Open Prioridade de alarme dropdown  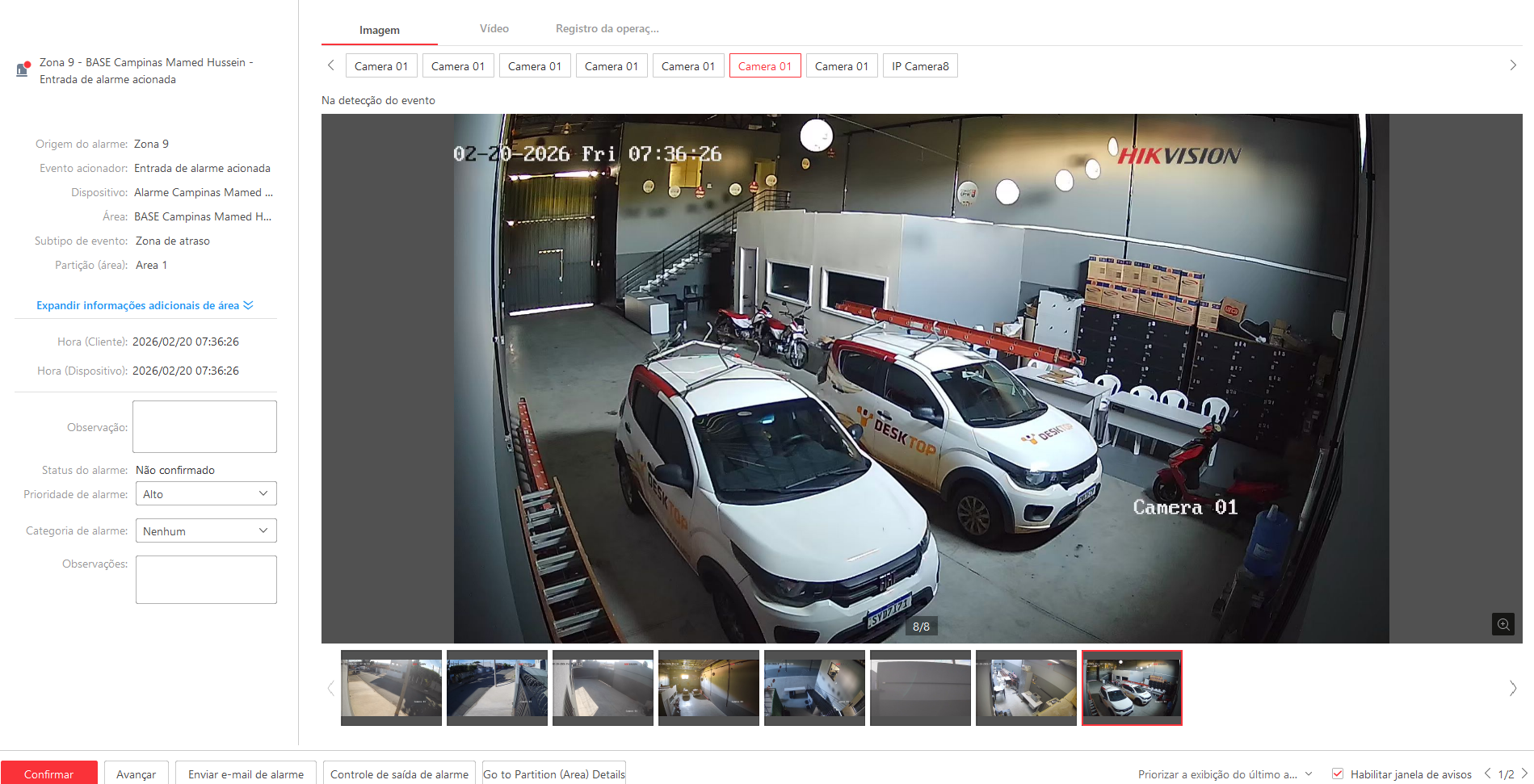click(206, 494)
